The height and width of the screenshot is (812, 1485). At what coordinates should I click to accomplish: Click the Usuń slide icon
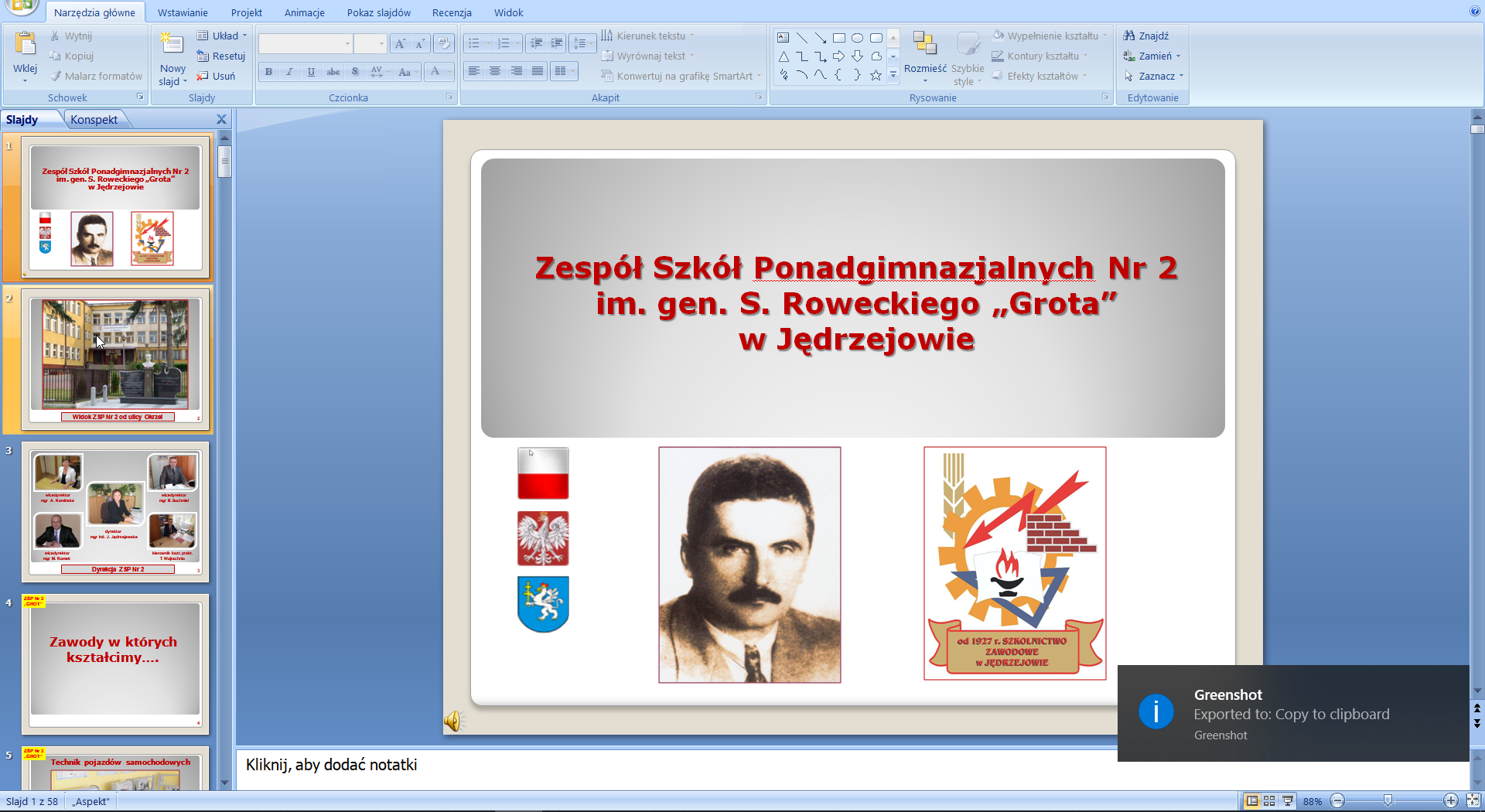[x=203, y=76]
